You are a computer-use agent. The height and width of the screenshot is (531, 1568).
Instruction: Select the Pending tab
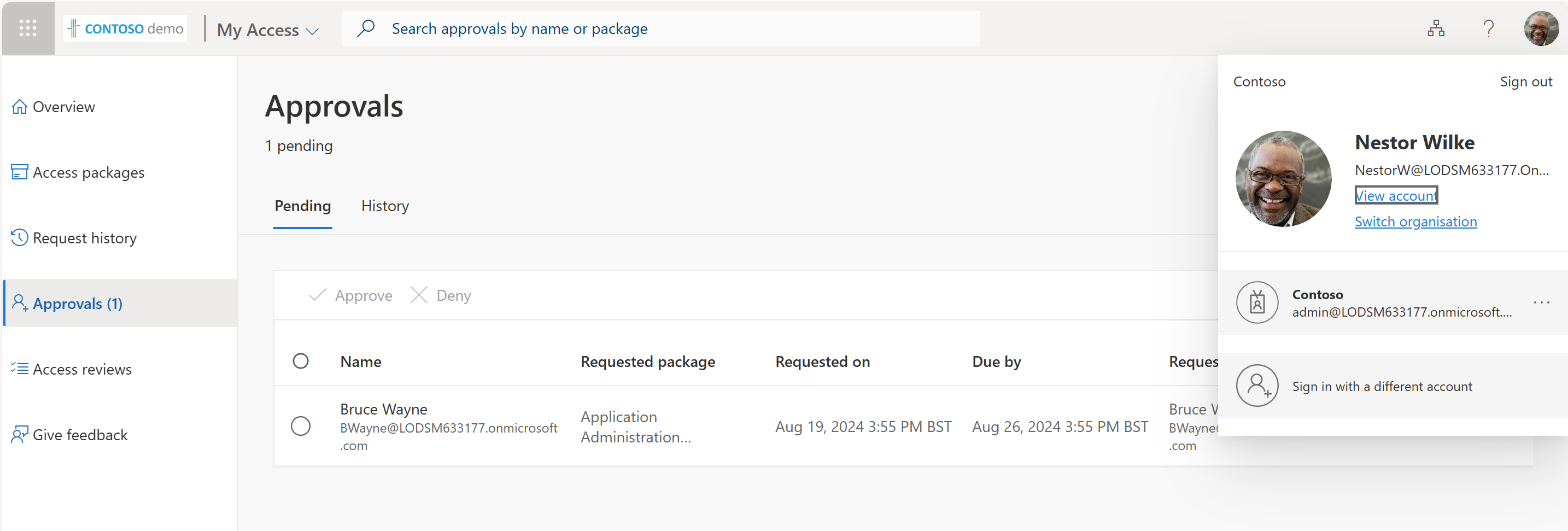pyautogui.click(x=302, y=206)
